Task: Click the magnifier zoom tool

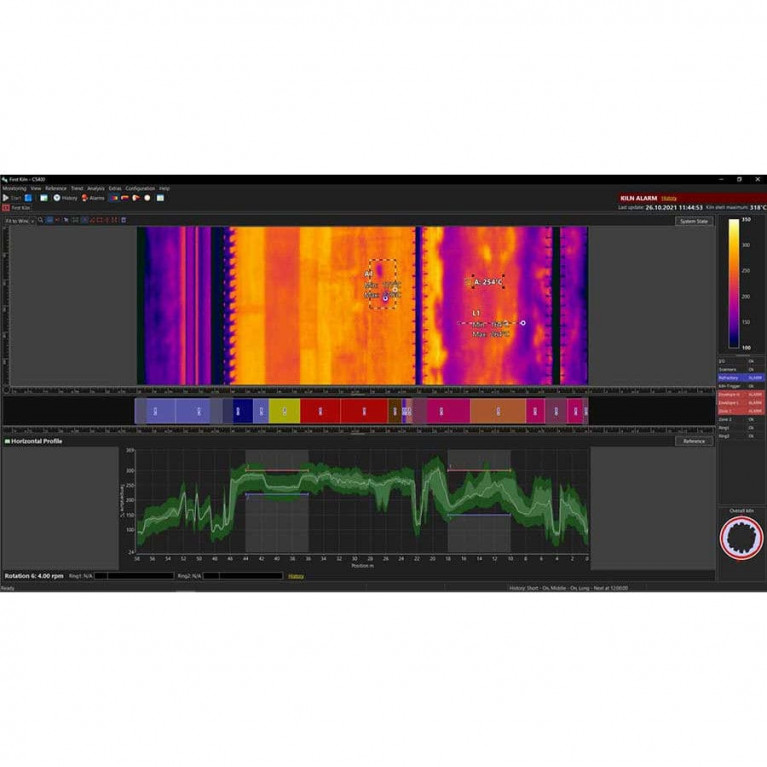Action: click(x=41, y=220)
